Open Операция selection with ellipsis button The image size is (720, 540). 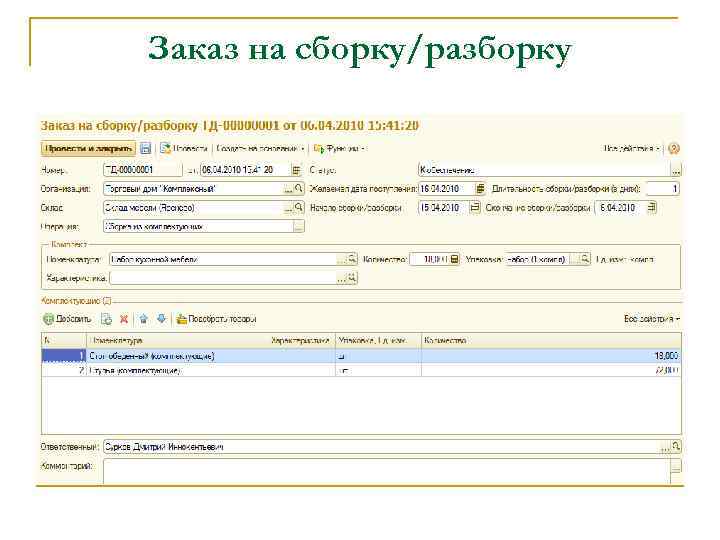[x=298, y=227]
